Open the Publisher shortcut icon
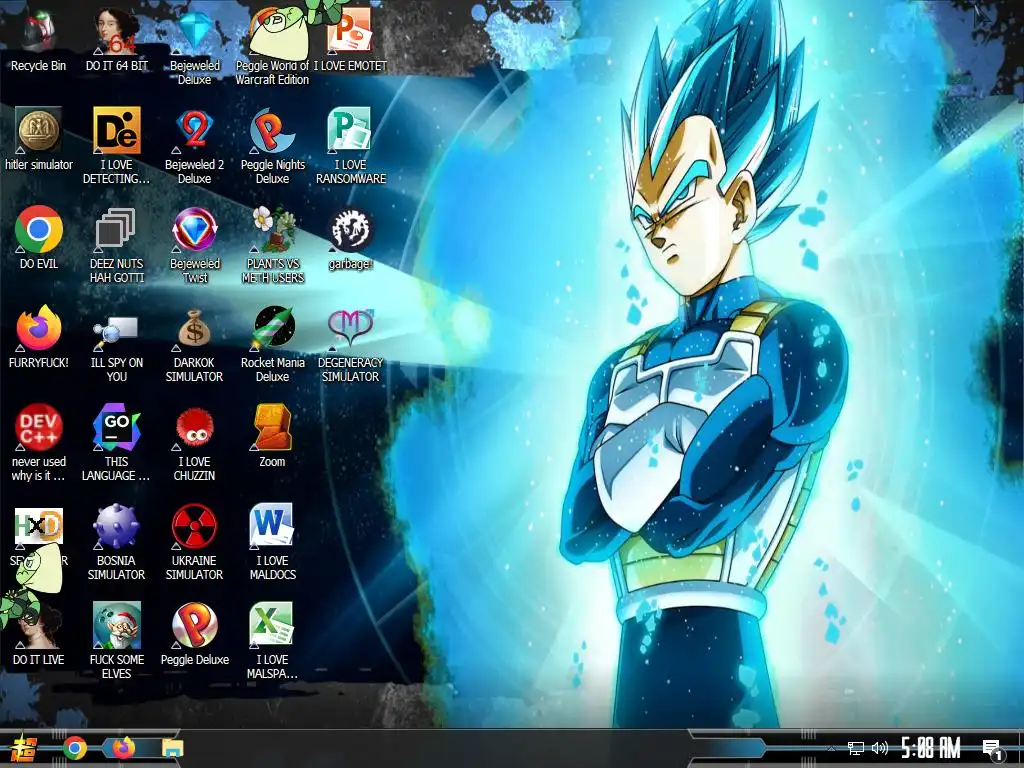This screenshot has width=1024, height=768. [350, 130]
